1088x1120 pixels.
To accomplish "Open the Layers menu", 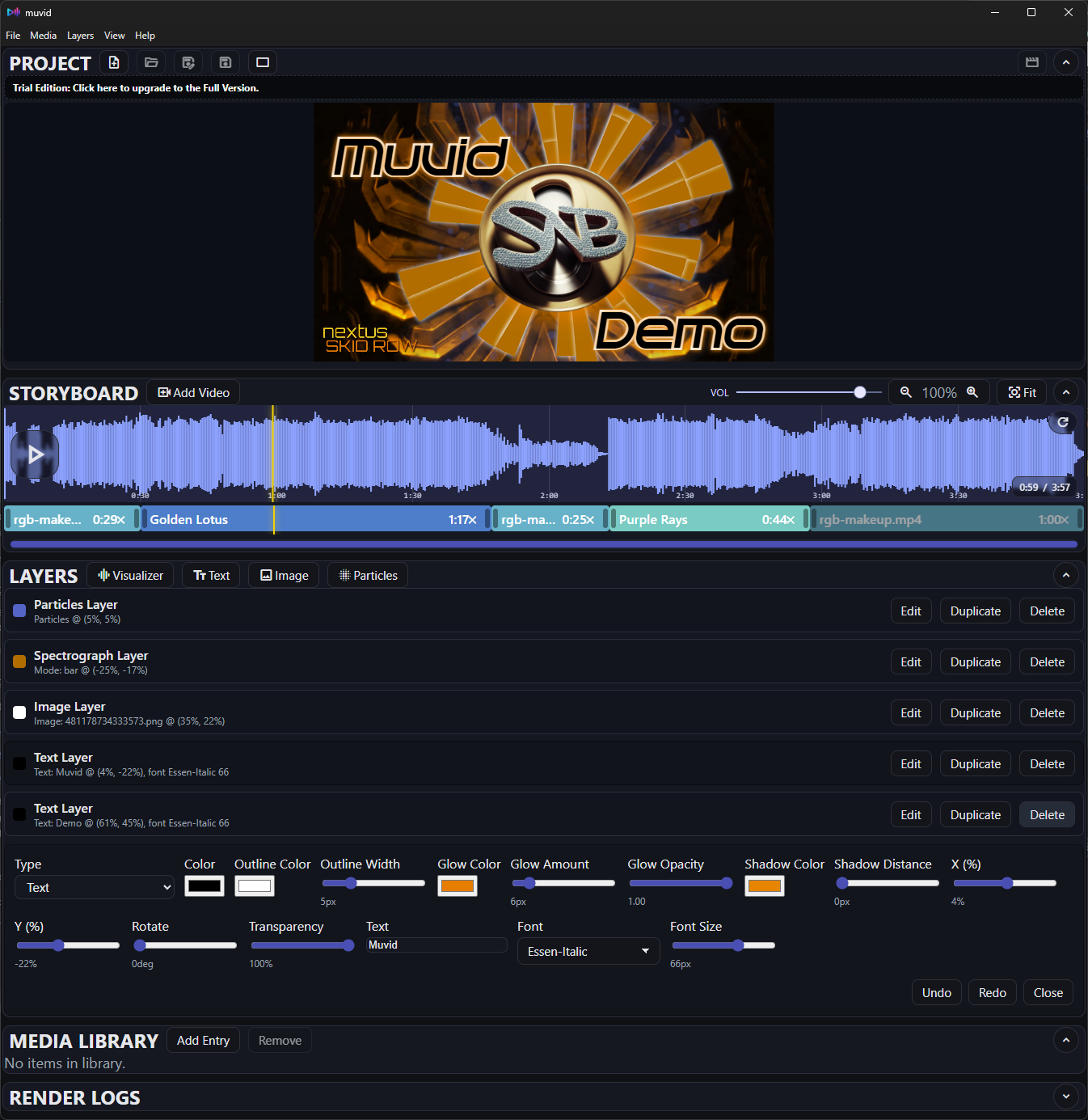I will coord(80,35).
